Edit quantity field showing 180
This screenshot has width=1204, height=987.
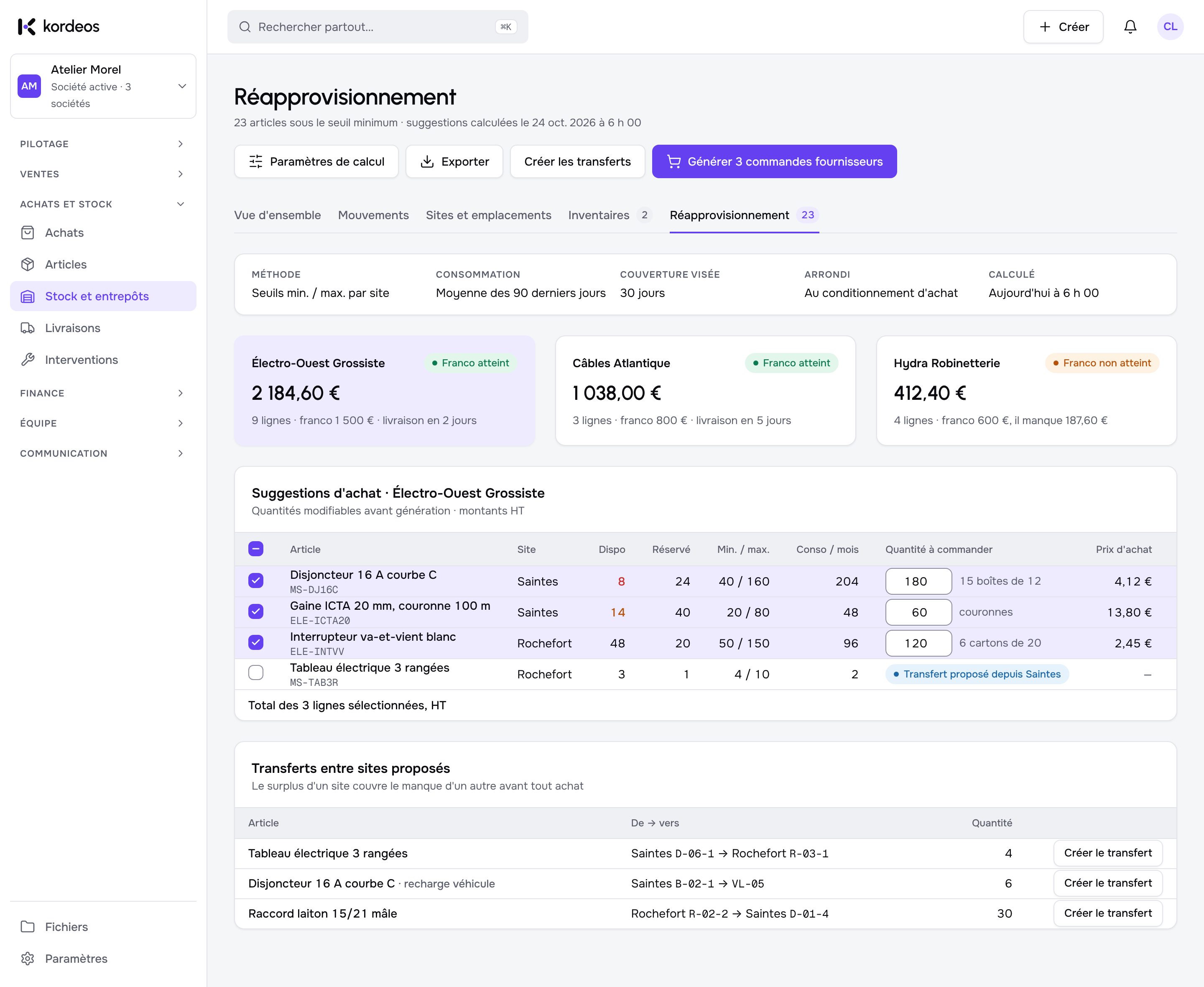click(918, 581)
